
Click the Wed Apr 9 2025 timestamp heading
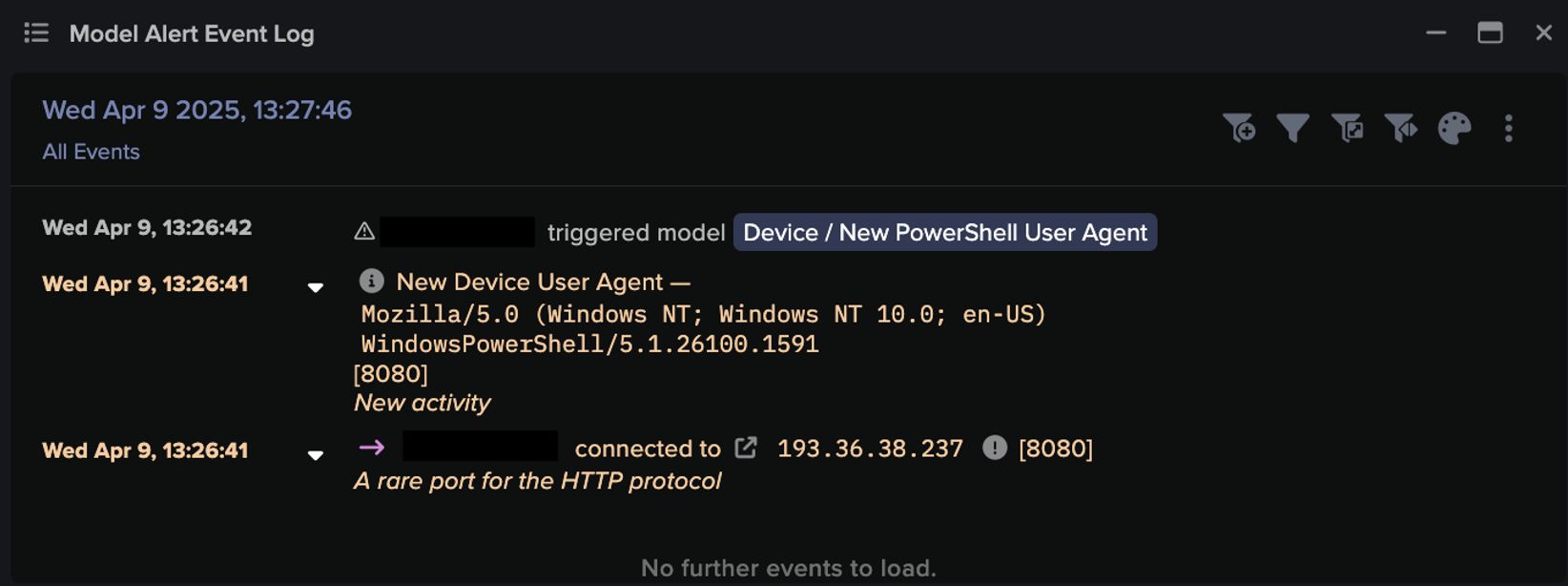(x=197, y=110)
